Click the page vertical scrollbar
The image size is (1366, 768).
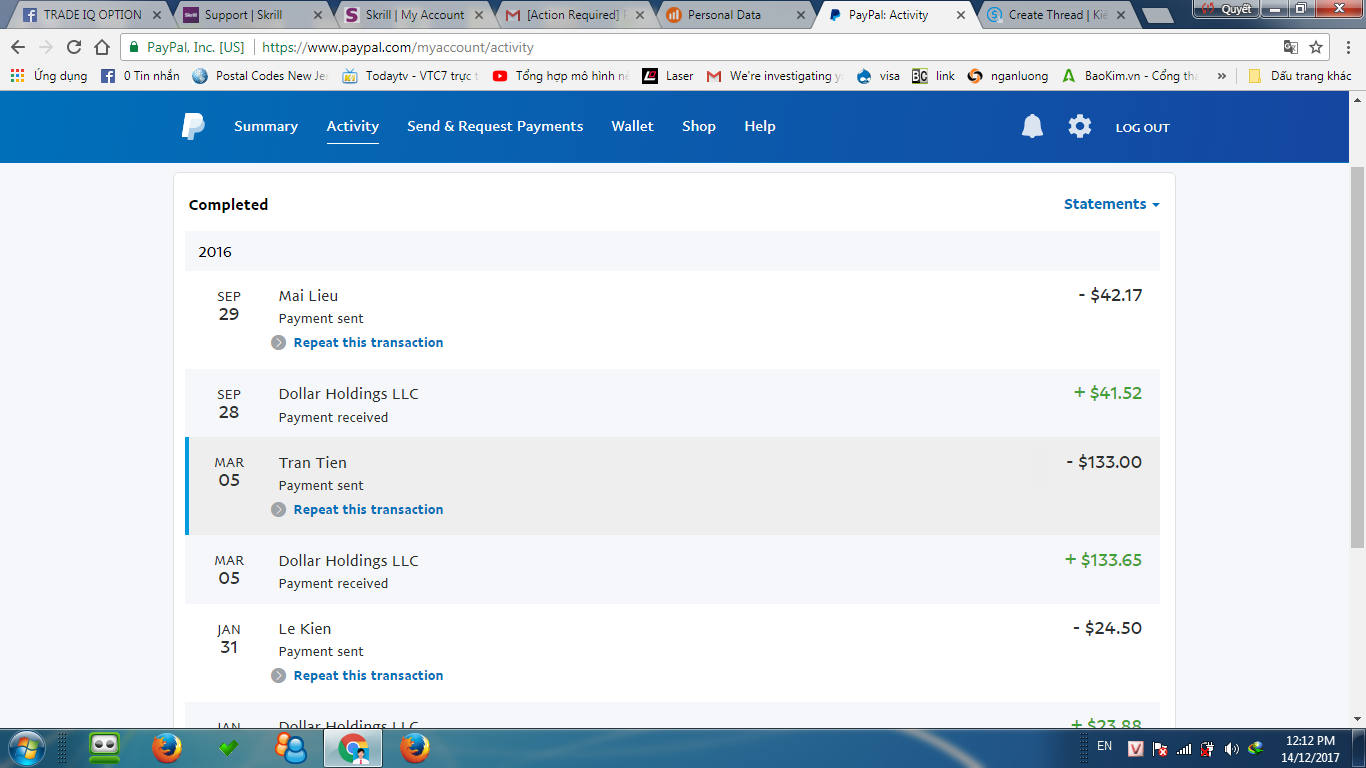click(1357, 357)
